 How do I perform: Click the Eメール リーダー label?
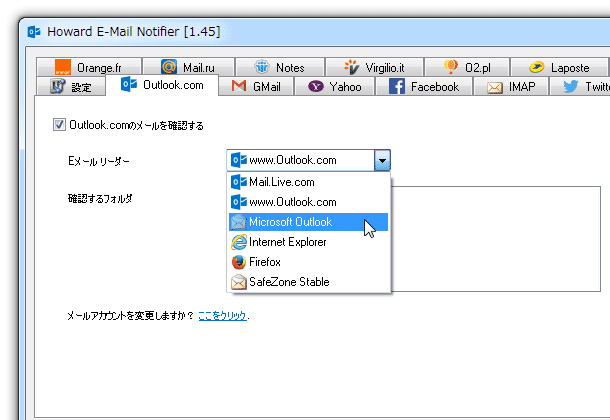[x=99, y=161]
